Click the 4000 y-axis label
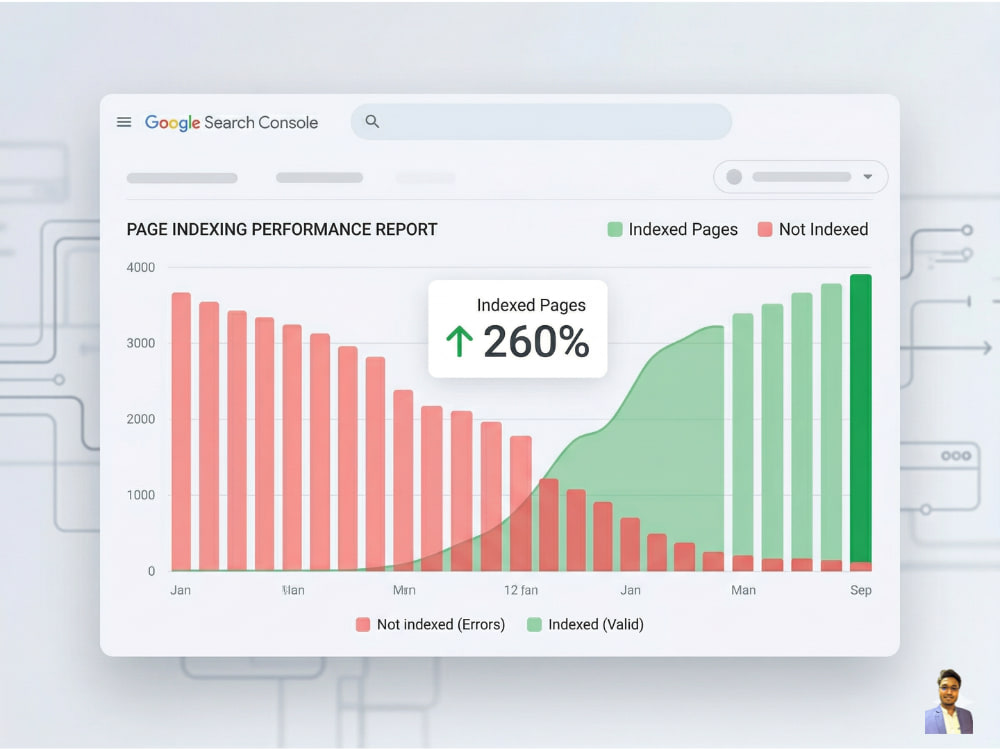 [x=140, y=267]
